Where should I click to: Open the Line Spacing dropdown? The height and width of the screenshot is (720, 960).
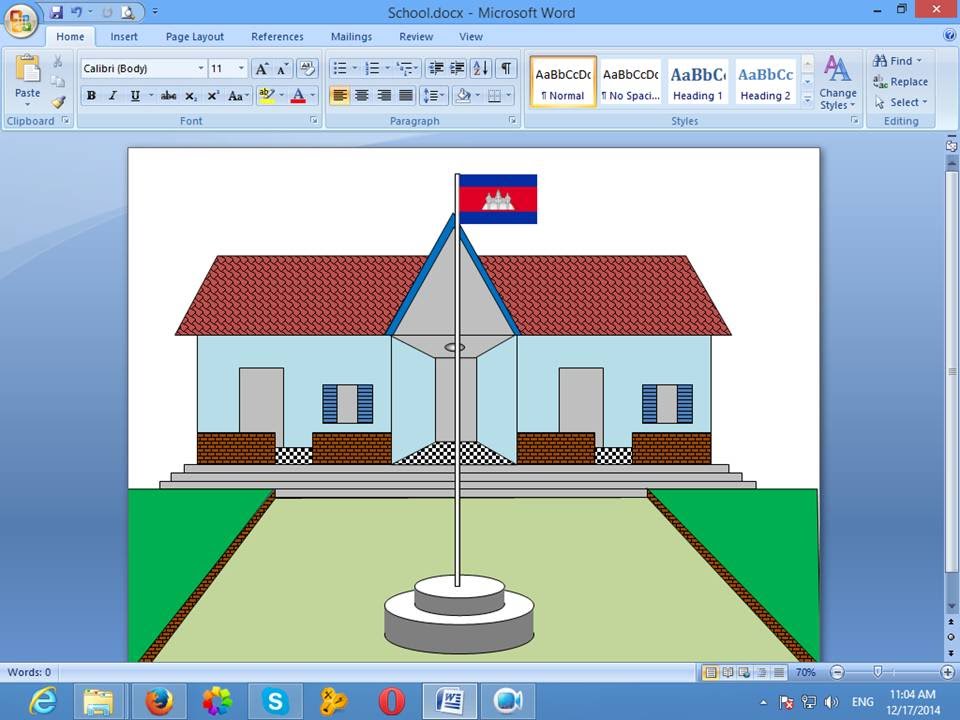pos(430,95)
